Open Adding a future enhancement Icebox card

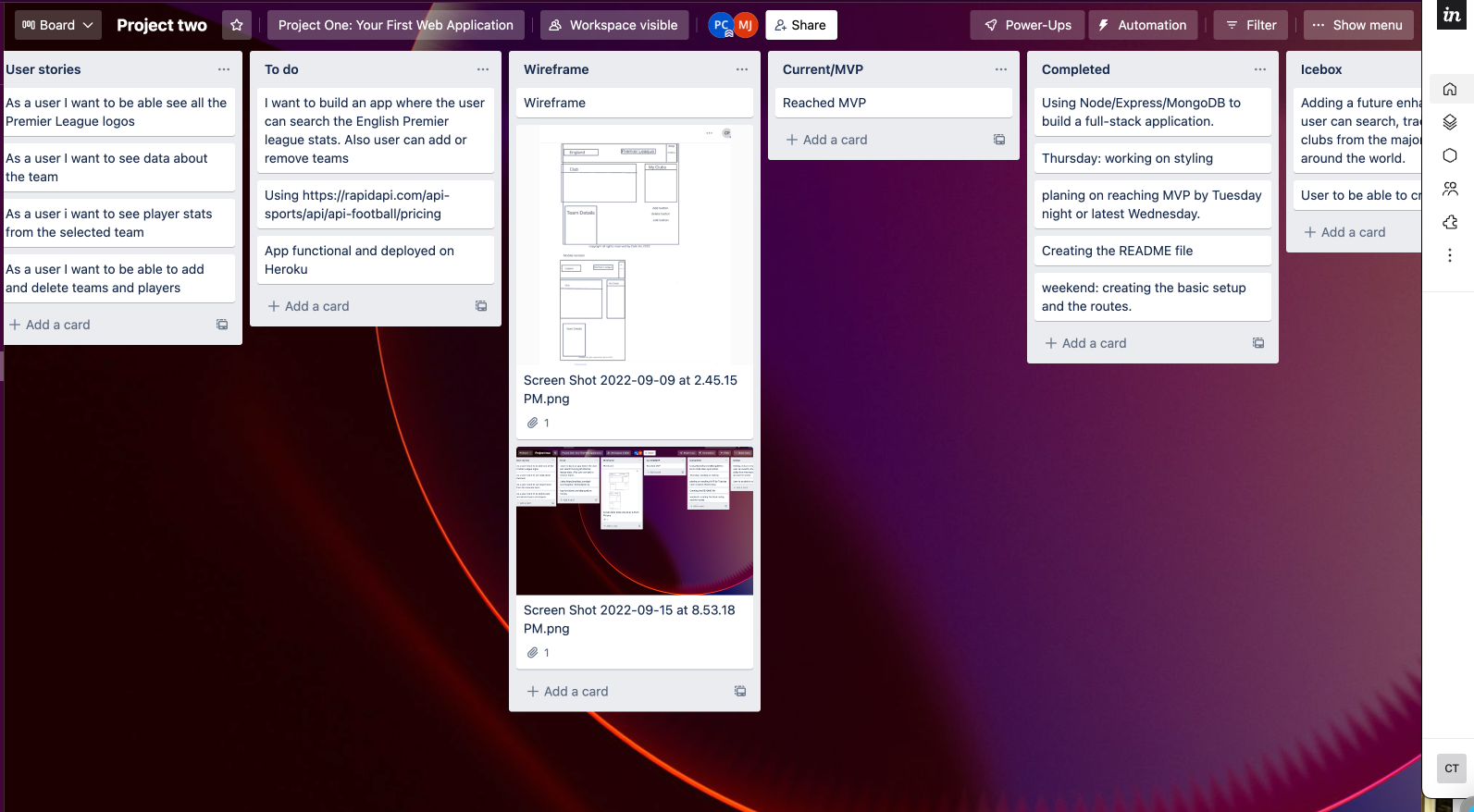(x=1357, y=130)
